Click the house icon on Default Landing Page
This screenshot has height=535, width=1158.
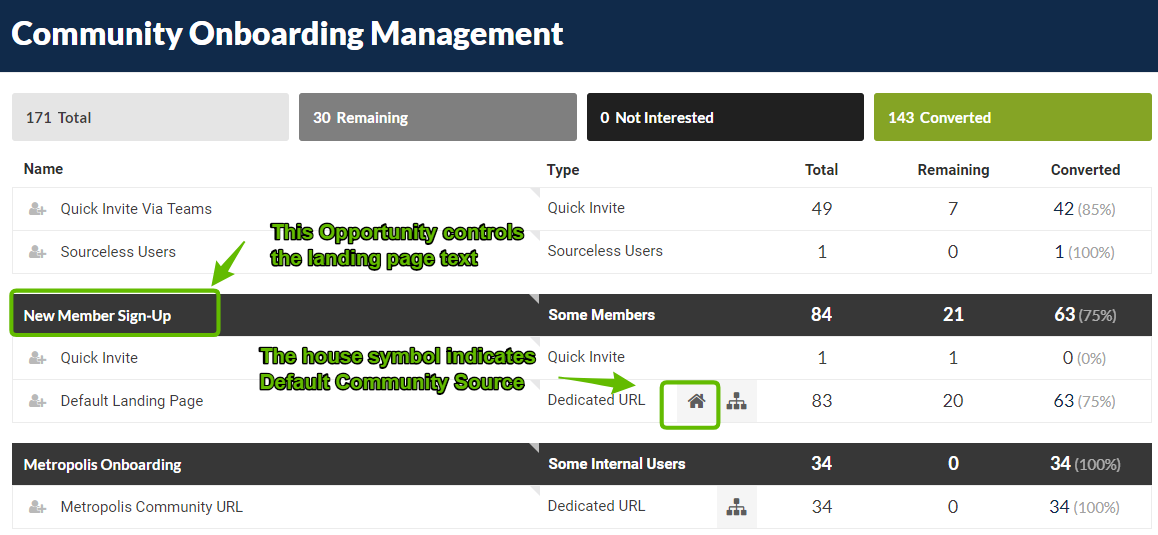tap(696, 401)
